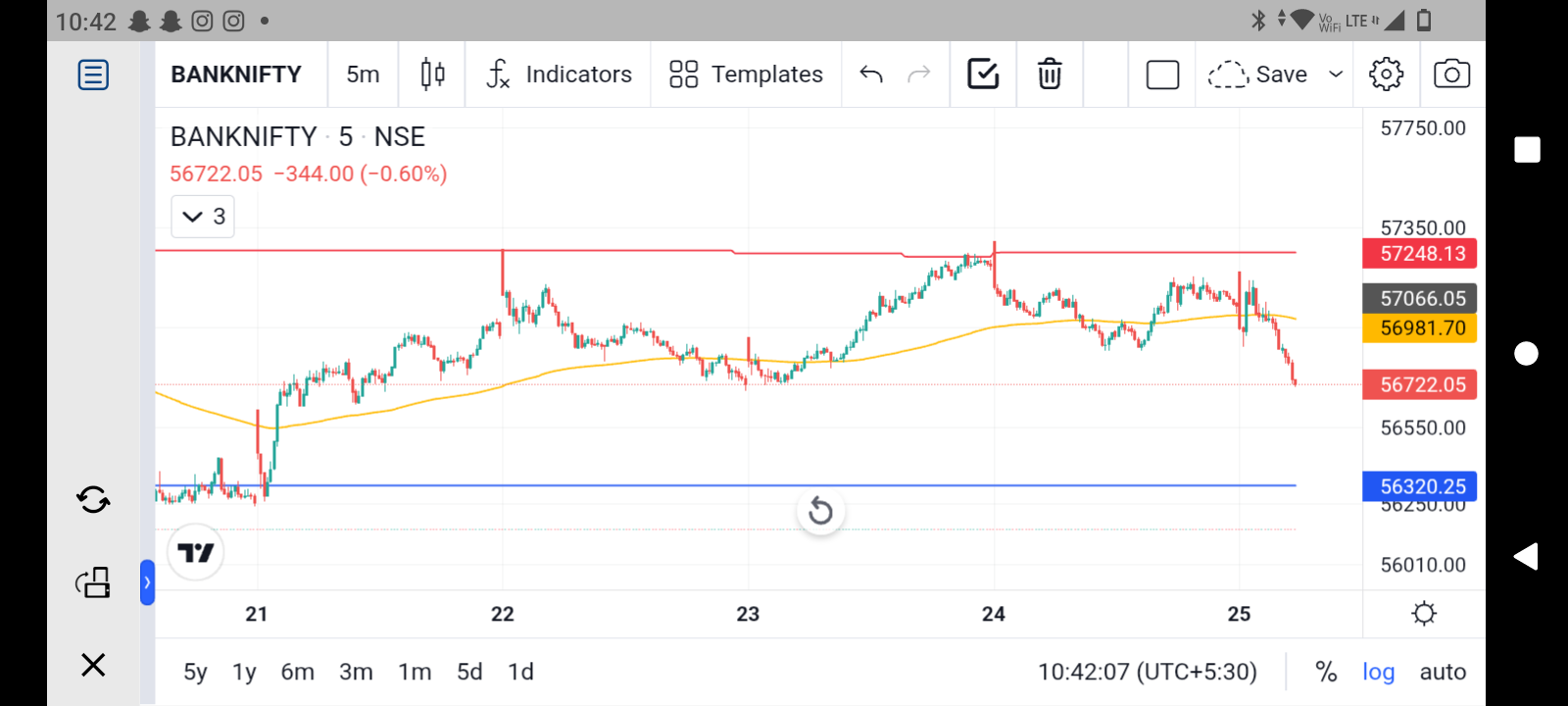Open chart settings gear
Screen dimensions: 1568x706
[1386, 75]
